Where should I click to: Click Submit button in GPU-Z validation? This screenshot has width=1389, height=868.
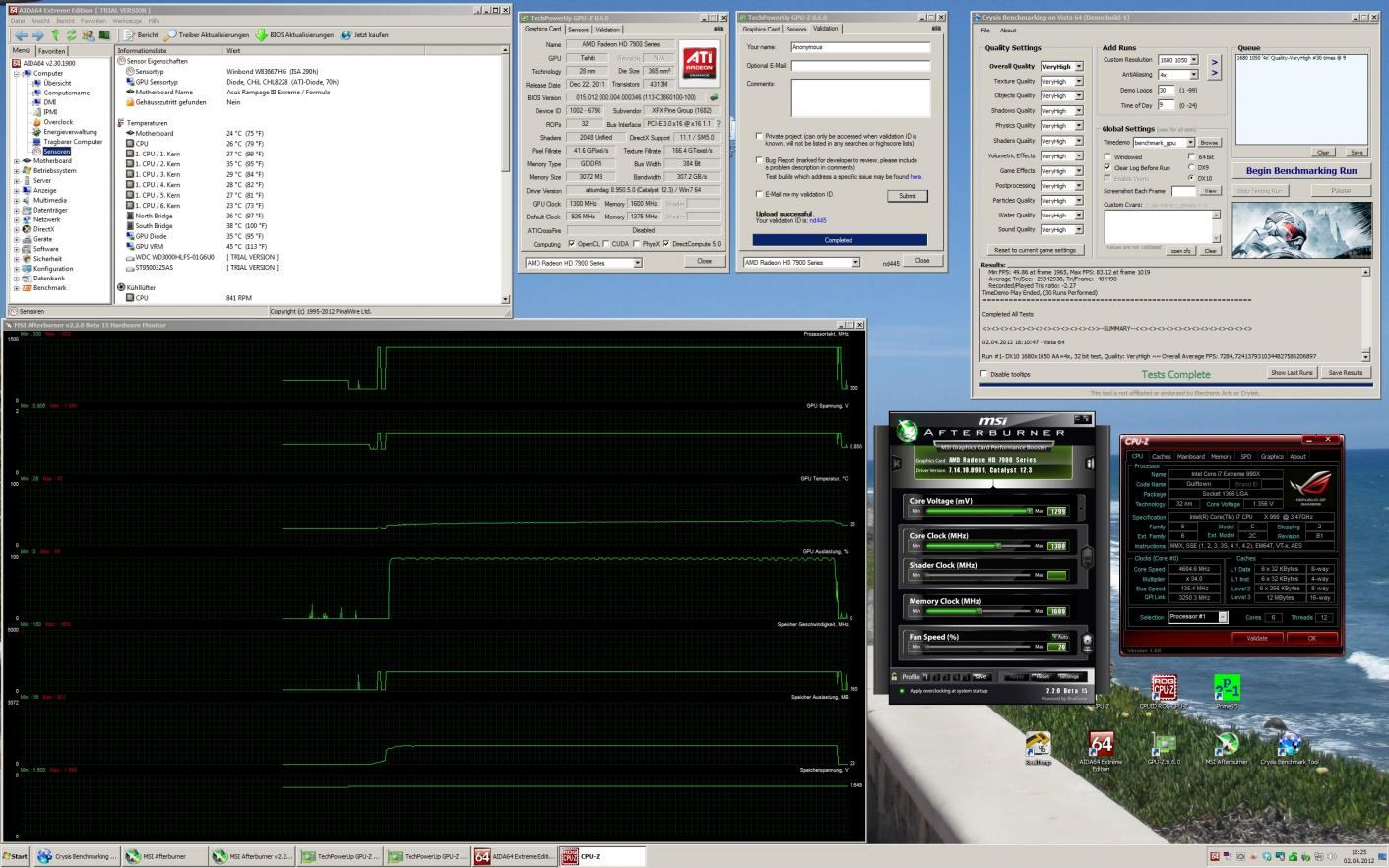pyautogui.click(x=907, y=195)
